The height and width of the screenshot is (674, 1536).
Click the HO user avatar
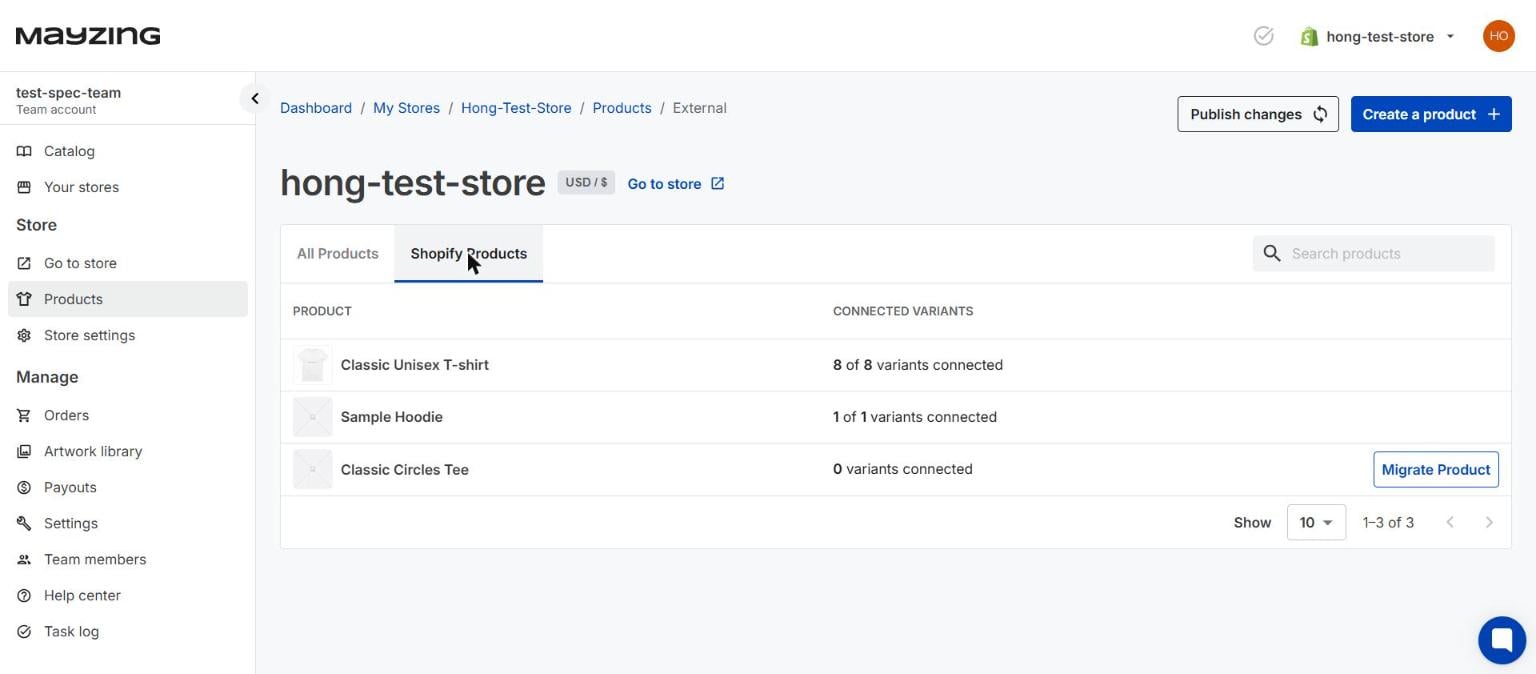click(1498, 36)
